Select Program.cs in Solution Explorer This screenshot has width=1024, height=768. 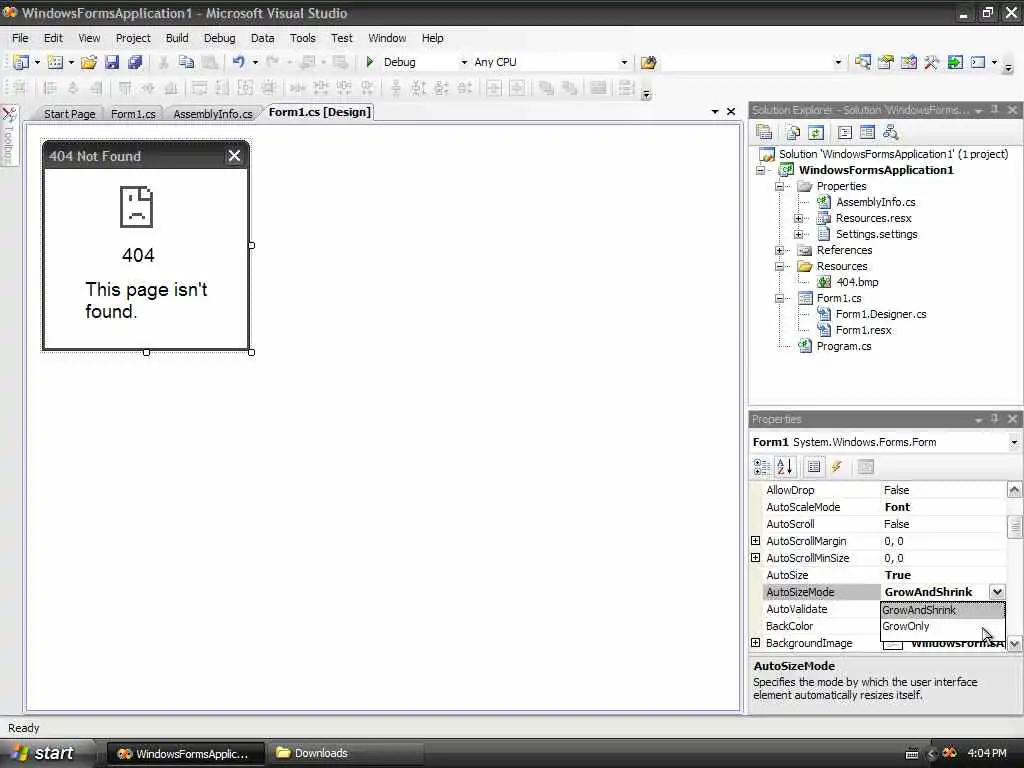click(x=844, y=346)
